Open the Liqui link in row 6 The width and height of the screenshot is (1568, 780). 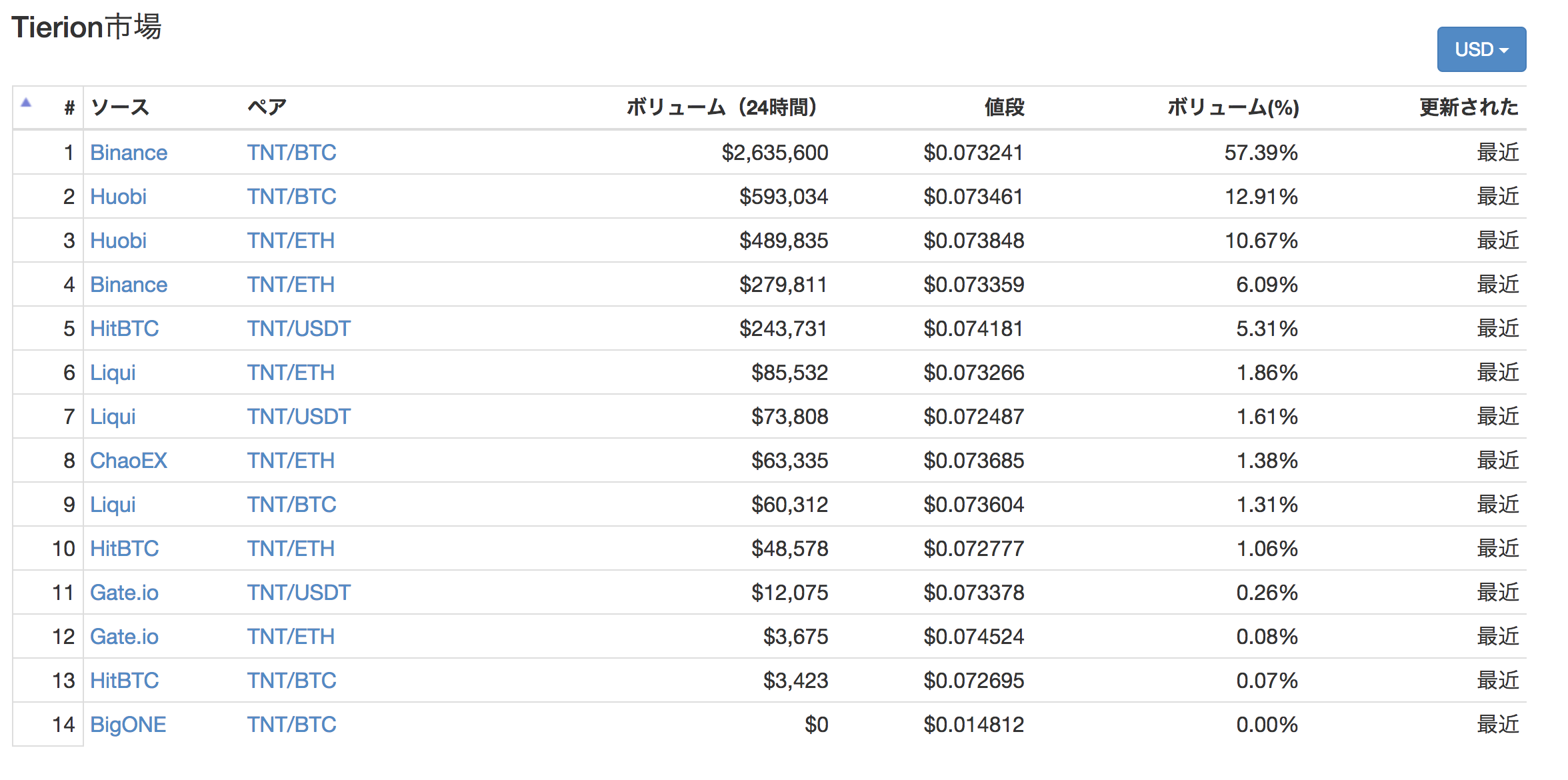point(113,373)
